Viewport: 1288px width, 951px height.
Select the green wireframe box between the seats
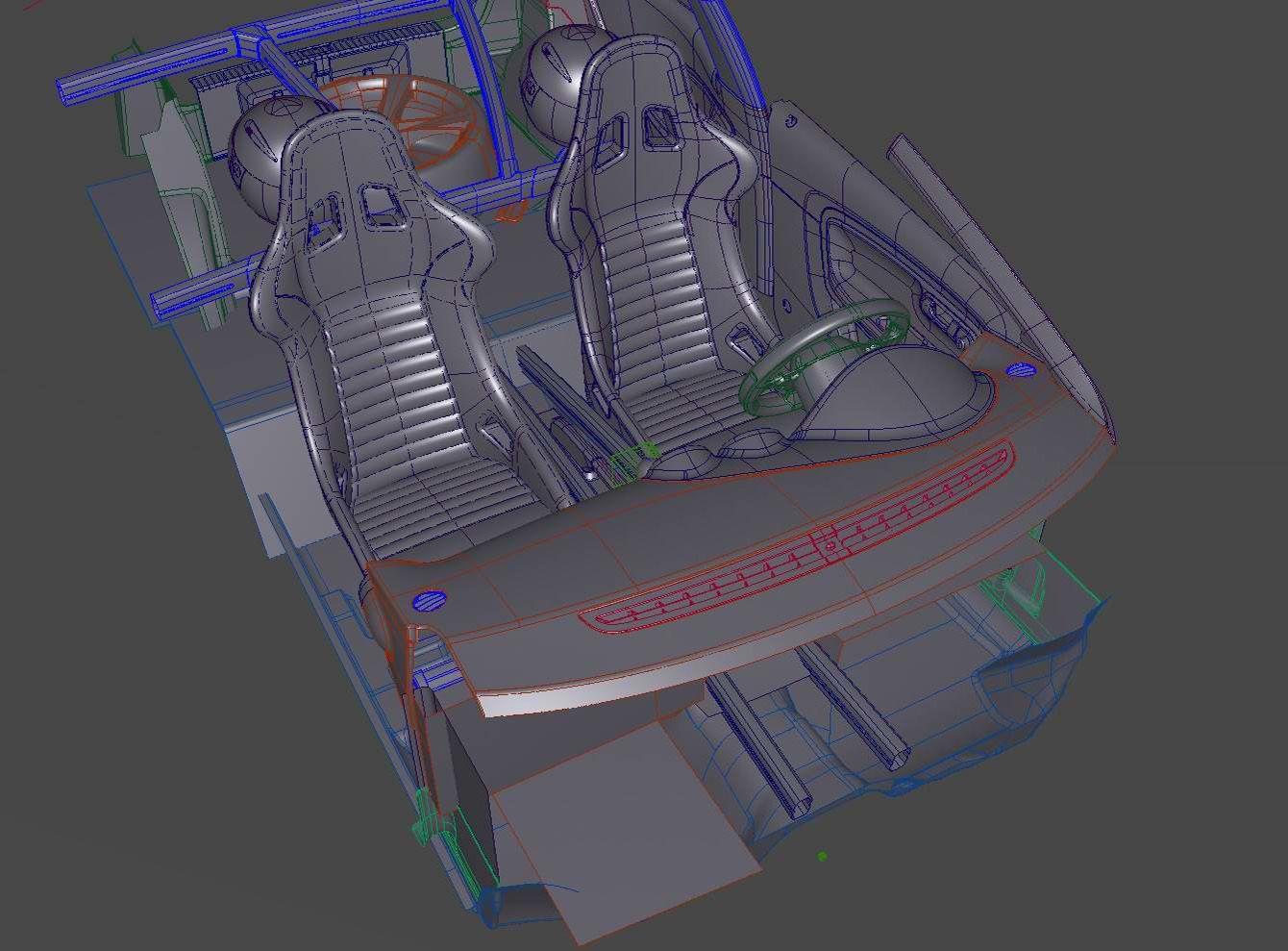pyautogui.click(x=634, y=460)
